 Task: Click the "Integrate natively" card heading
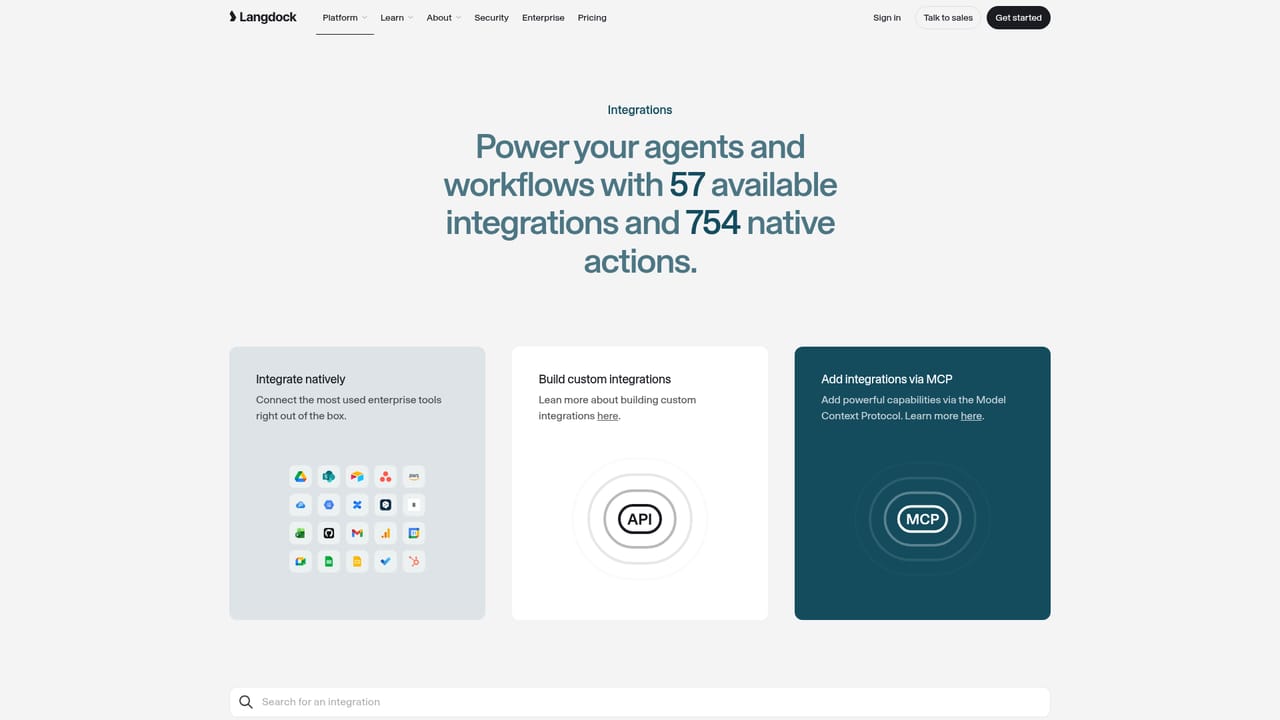tap(301, 379)
